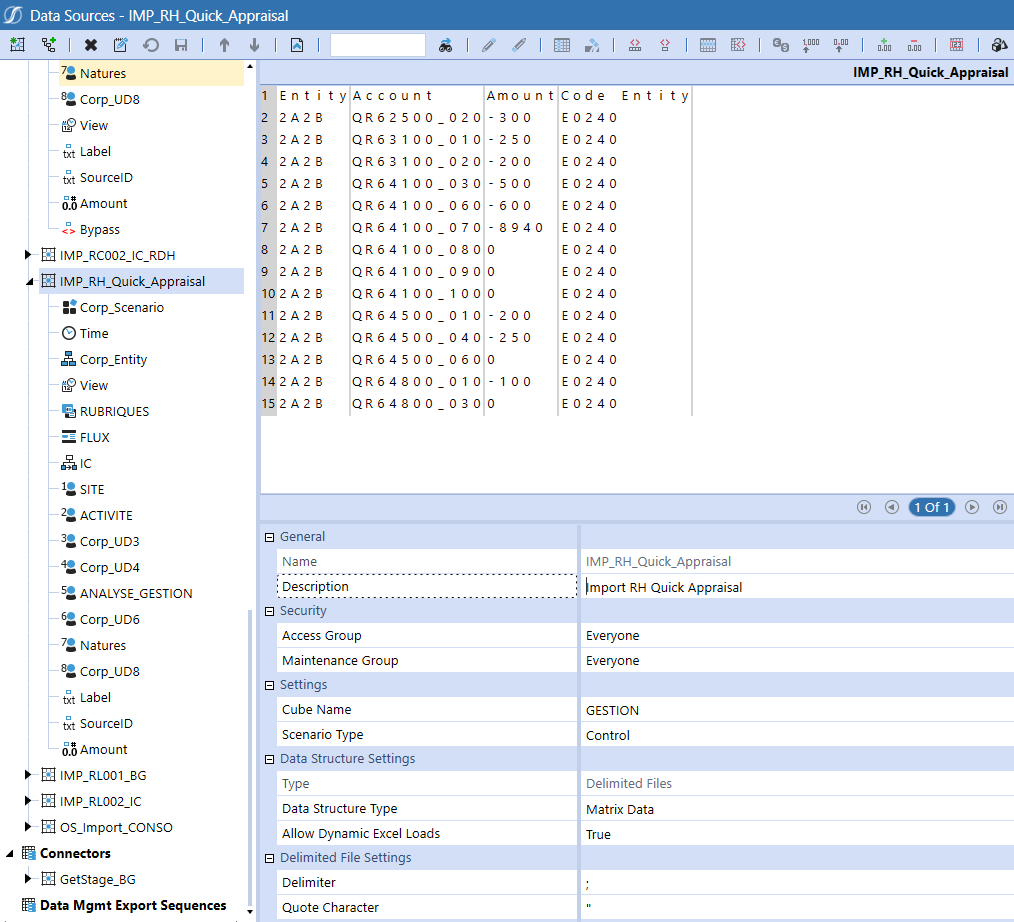1014x922 pixels.
Task: Go to the next page of preview
Action: pyautogui.click(x=971, y=507)
